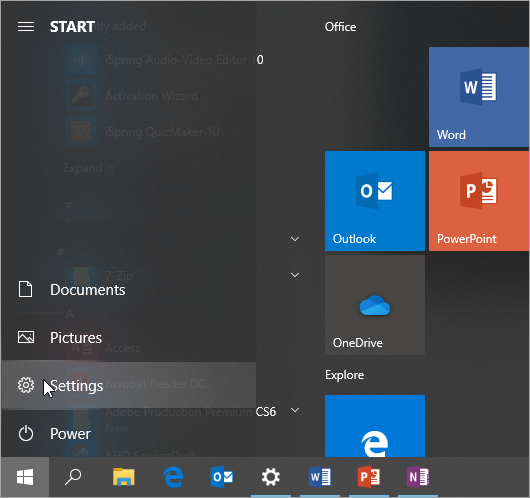Switch to OneNote on the taskbar
Viewport: 530px width, 498px height.
[x=418, y=477]
